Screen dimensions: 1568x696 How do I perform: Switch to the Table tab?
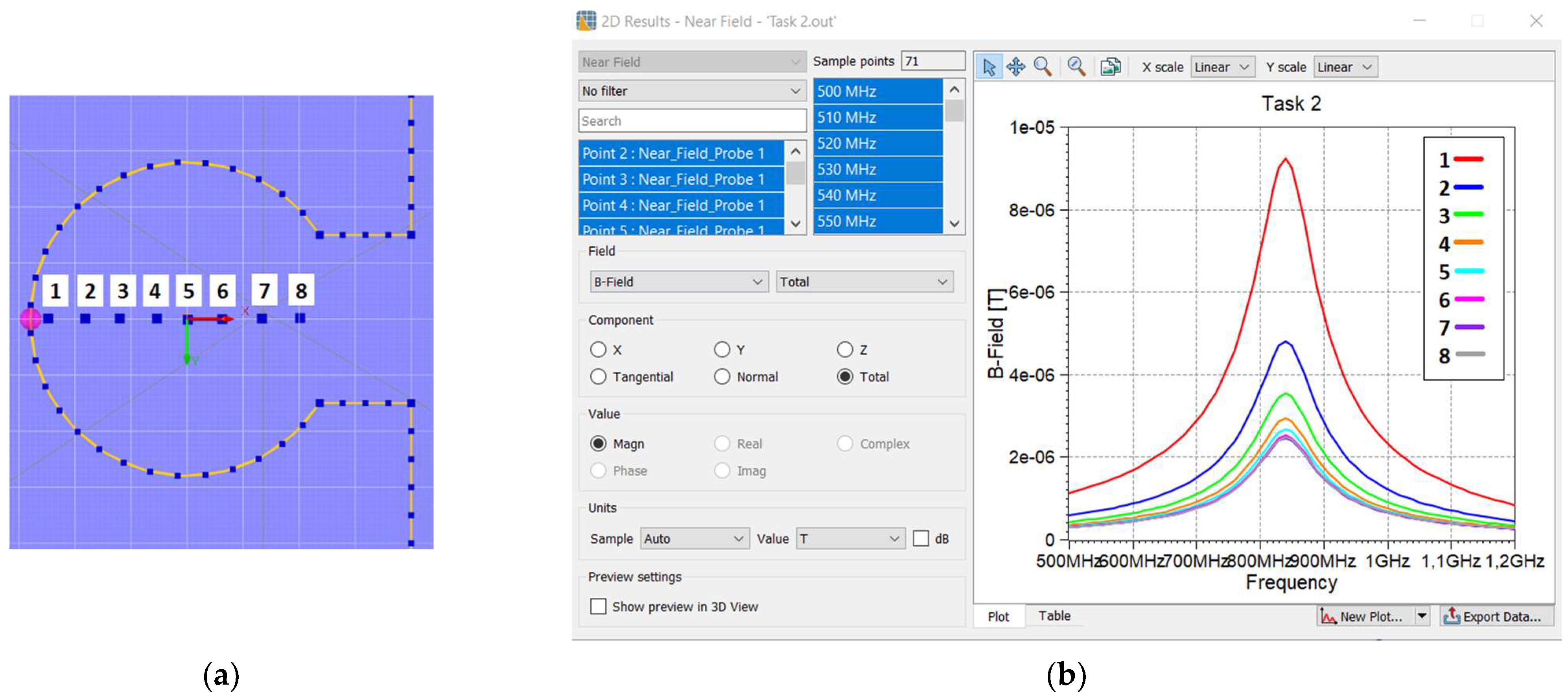[x=1054, y=616]
